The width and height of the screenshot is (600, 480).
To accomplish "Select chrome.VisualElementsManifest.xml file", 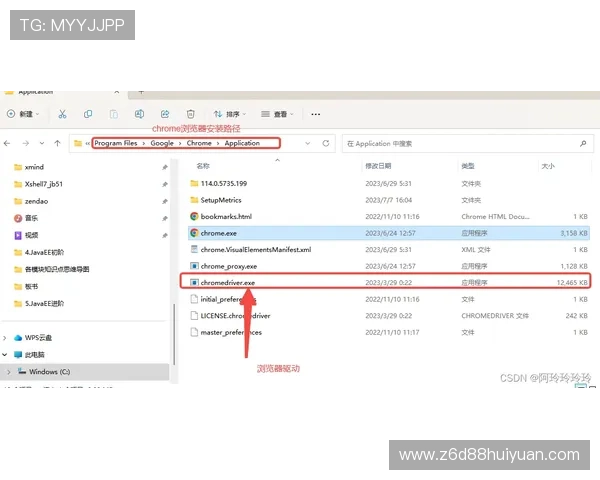I will [389, 250].
